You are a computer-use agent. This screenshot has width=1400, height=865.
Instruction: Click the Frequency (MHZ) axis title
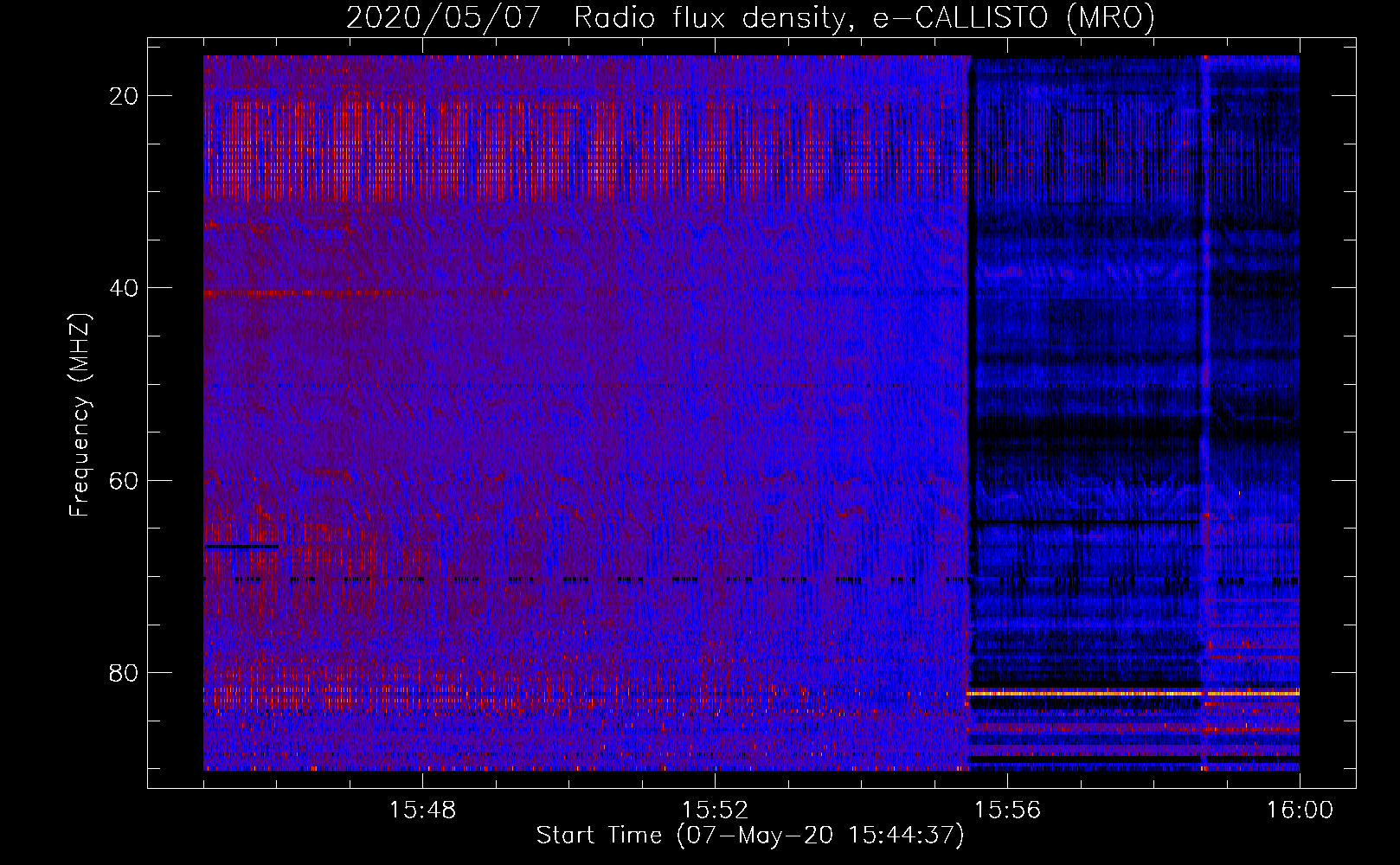pos(80,414)
